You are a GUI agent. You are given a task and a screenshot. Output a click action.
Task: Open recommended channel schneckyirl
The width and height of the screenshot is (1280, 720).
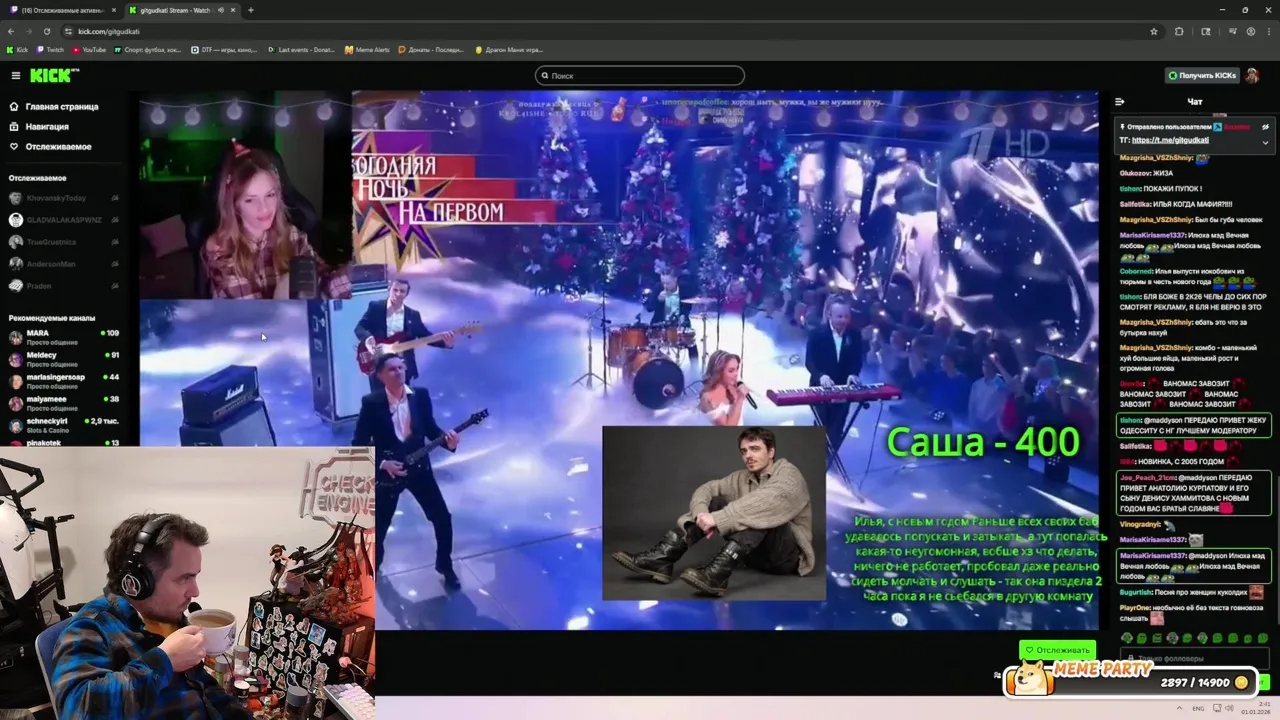pos(62,425)
